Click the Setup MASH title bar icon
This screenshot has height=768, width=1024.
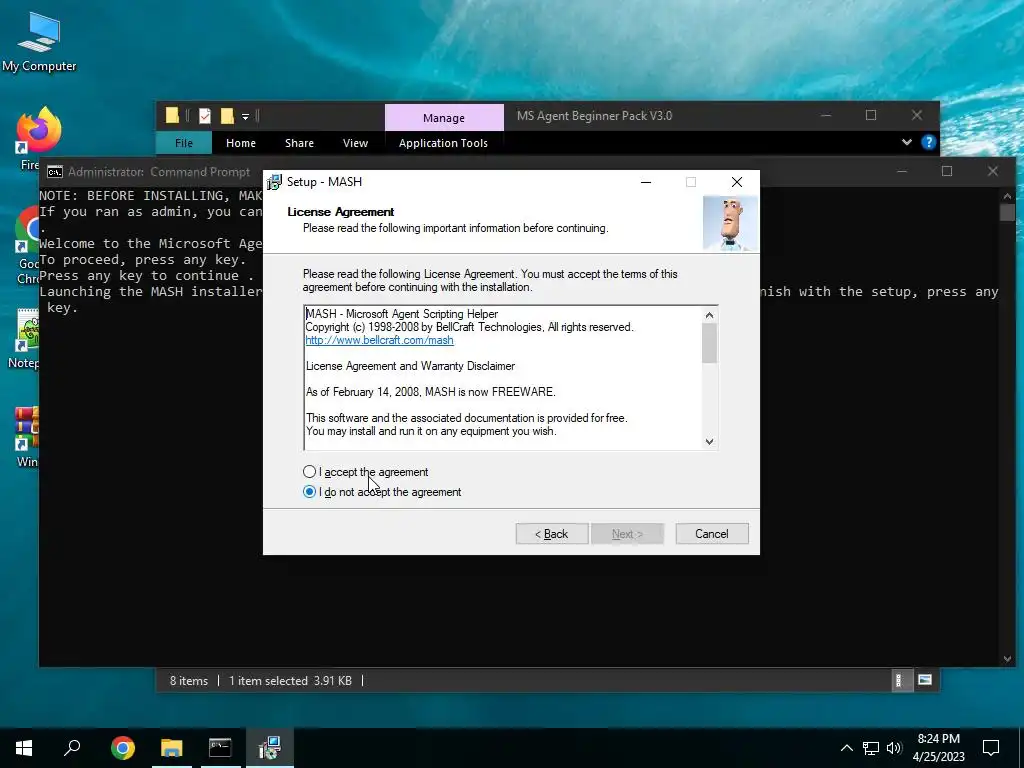coord(275,182)
